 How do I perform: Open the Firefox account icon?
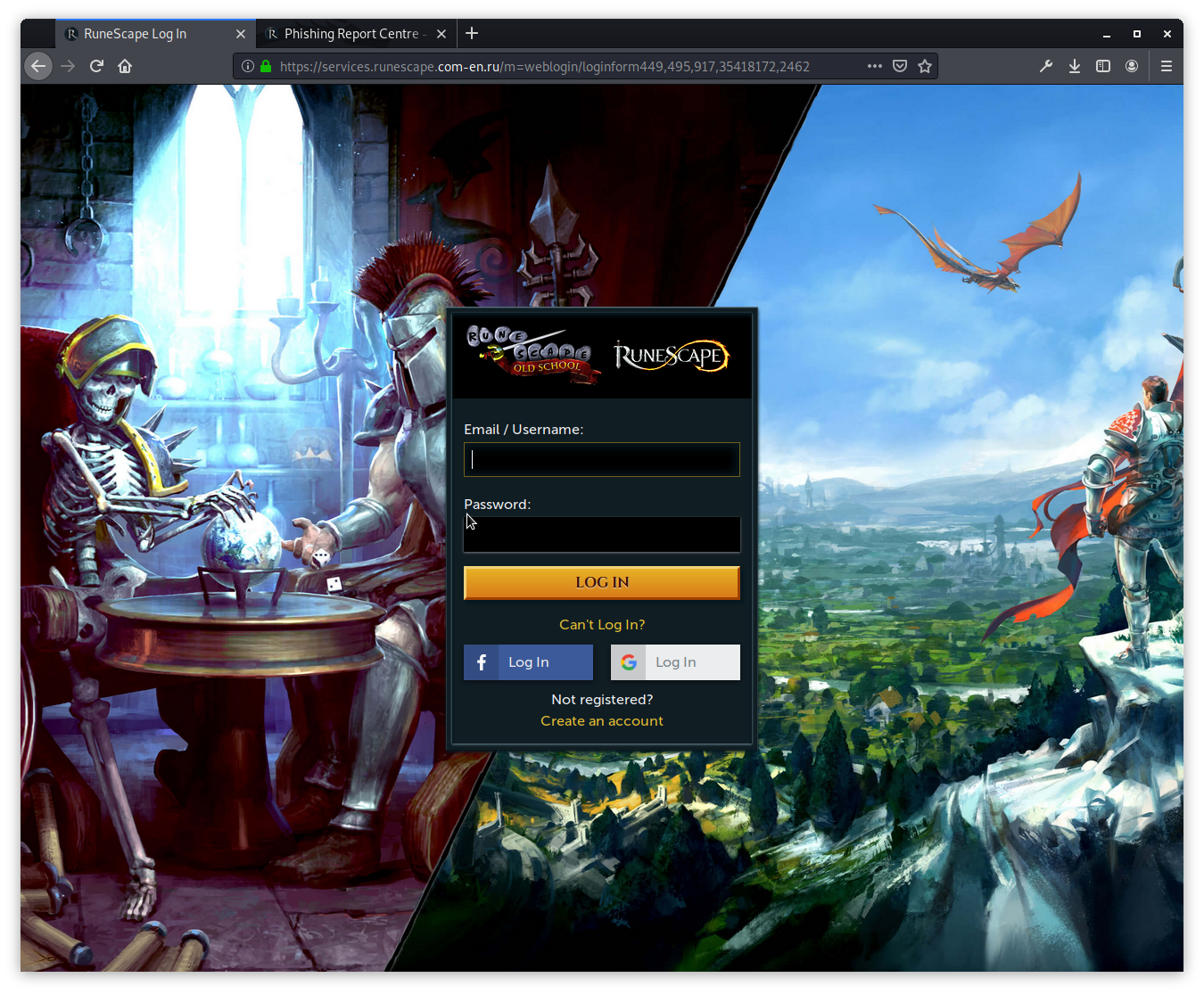(x=1132, y=66)
